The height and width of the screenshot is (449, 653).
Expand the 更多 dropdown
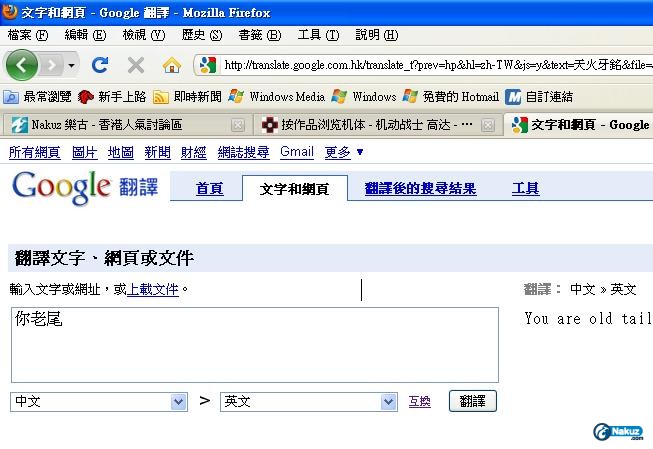click(x=344, y=152)
